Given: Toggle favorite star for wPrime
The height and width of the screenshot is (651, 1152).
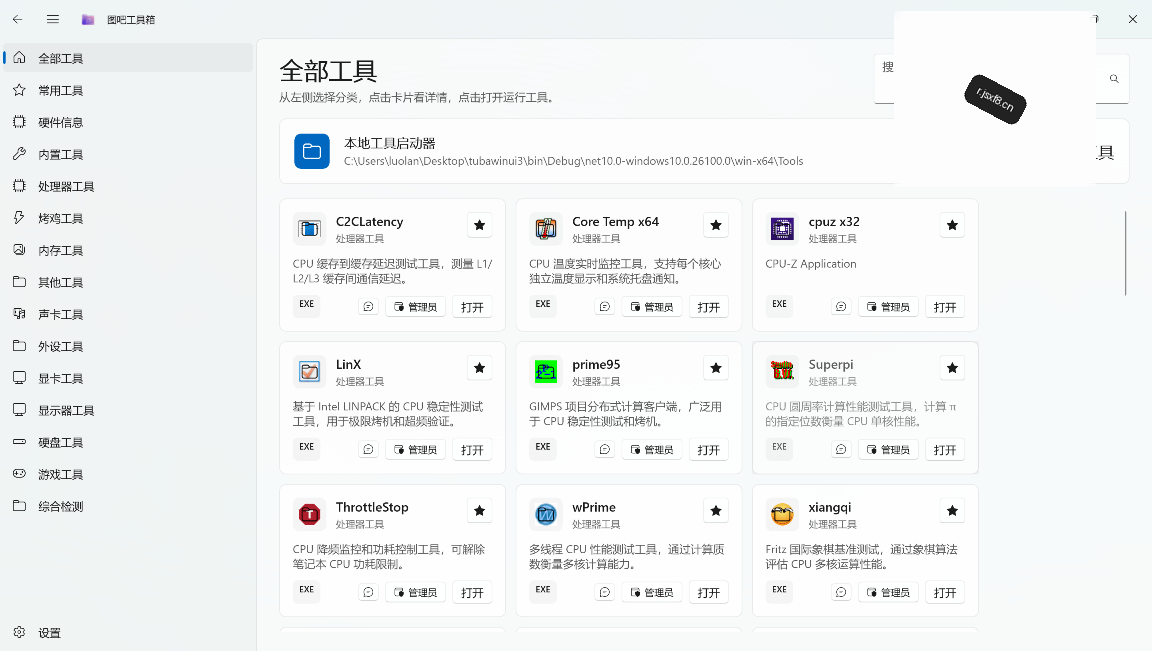Looking at the screenshot, I should [716, 511].
